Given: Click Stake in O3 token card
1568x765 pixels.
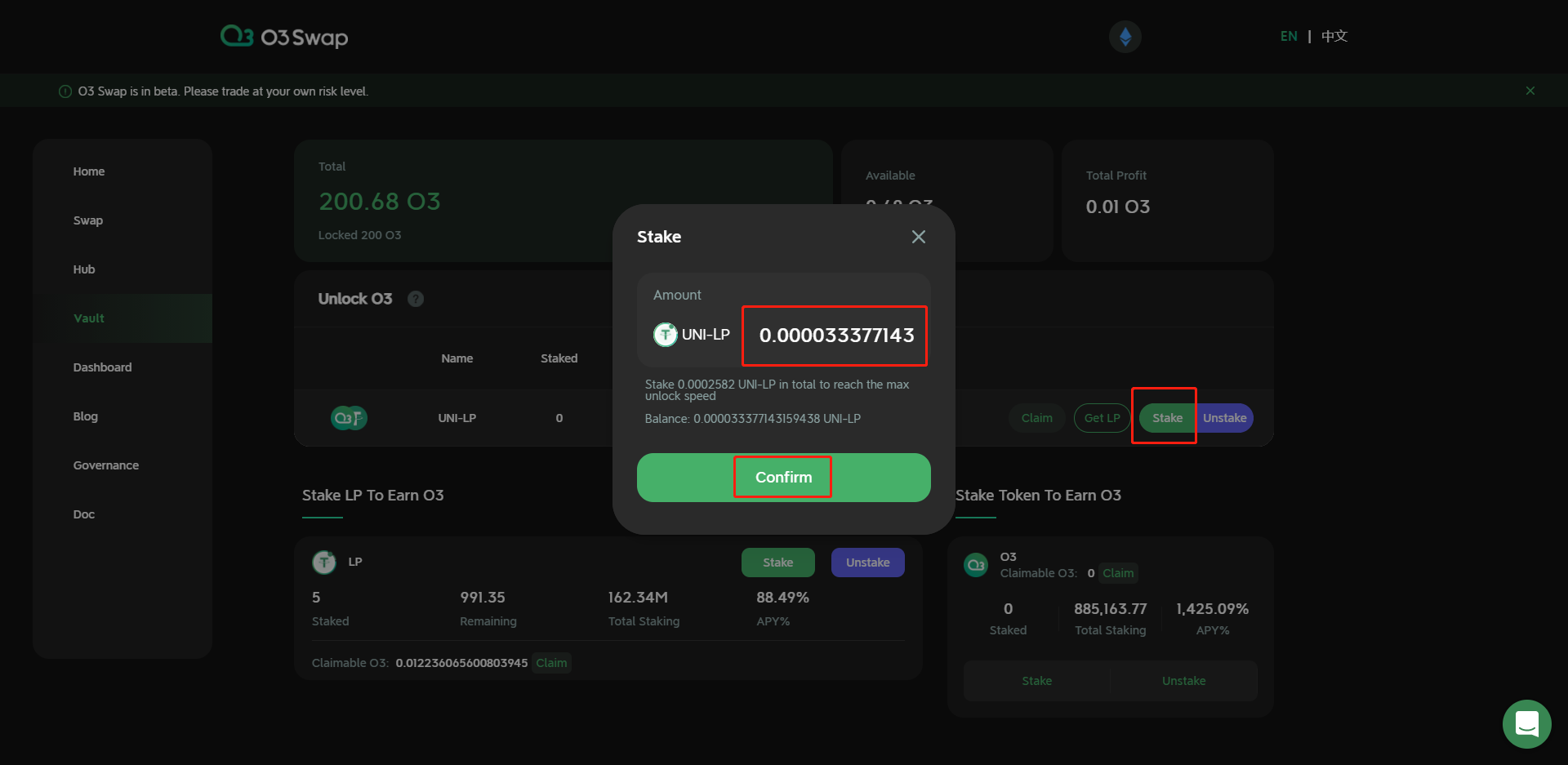Looking at the screenshot, I should click(x=1037, y=681).
